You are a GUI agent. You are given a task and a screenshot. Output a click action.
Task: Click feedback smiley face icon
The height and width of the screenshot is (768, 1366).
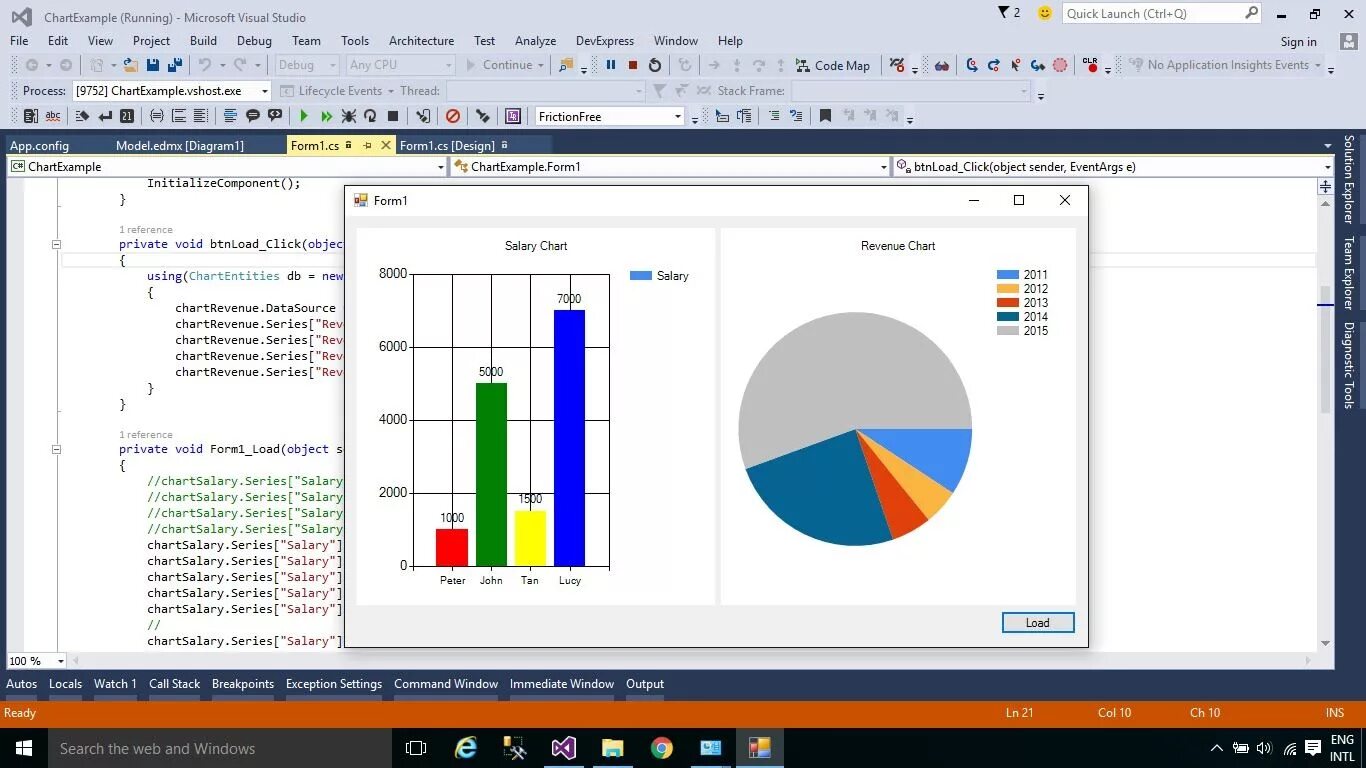(1045, 13)
